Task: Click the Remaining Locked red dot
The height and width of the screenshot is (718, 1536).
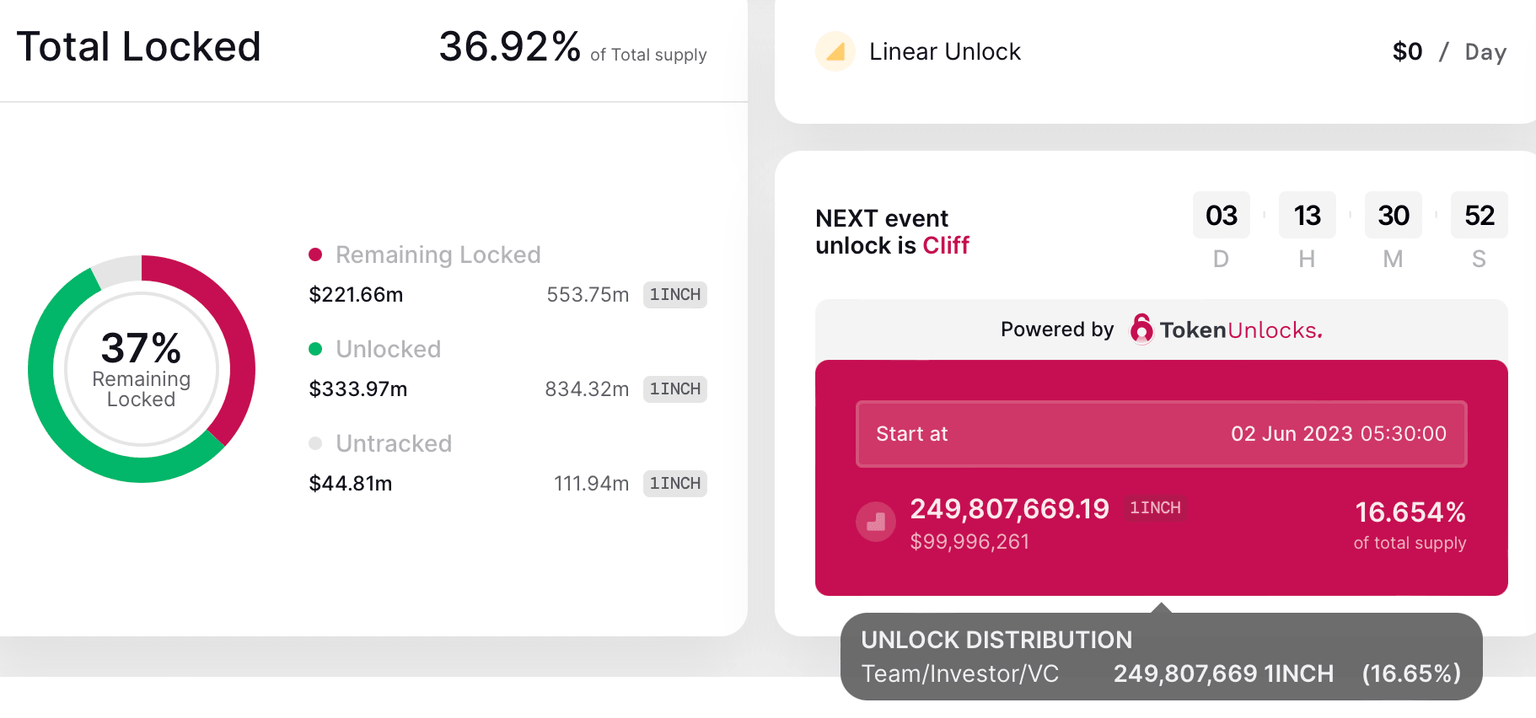Action: [x=316, y=255]
